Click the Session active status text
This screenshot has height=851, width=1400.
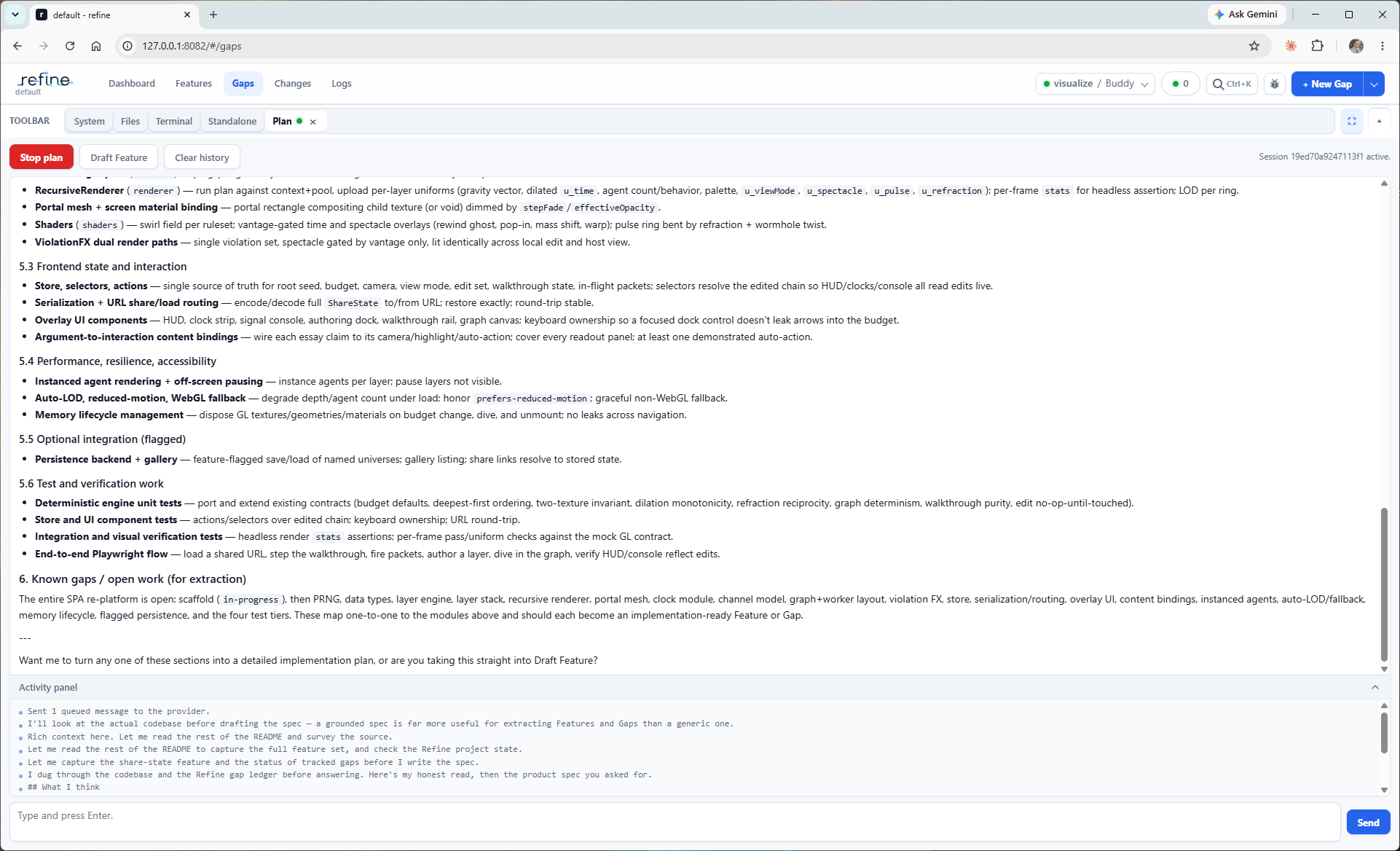1324,157
